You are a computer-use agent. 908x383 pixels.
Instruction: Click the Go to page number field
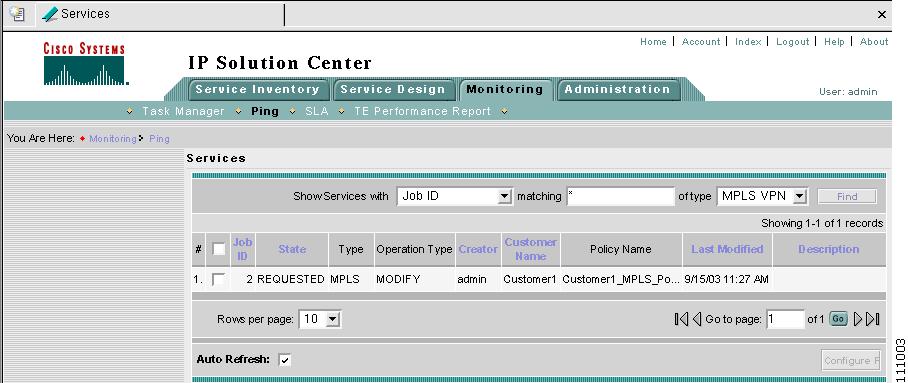(x=785, y=319)
